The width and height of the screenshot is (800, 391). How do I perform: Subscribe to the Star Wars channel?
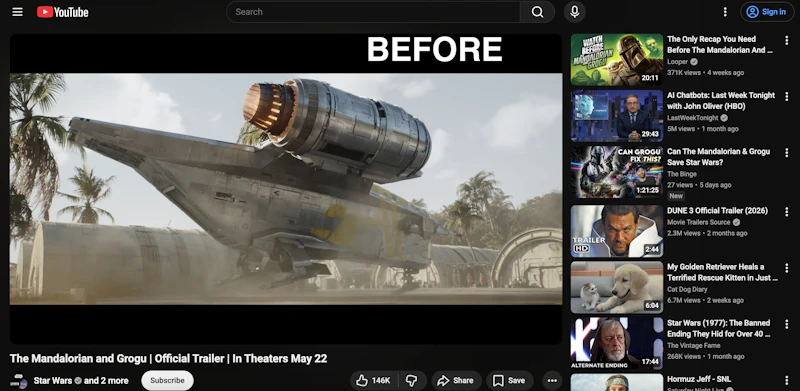(x=167, y=380)
